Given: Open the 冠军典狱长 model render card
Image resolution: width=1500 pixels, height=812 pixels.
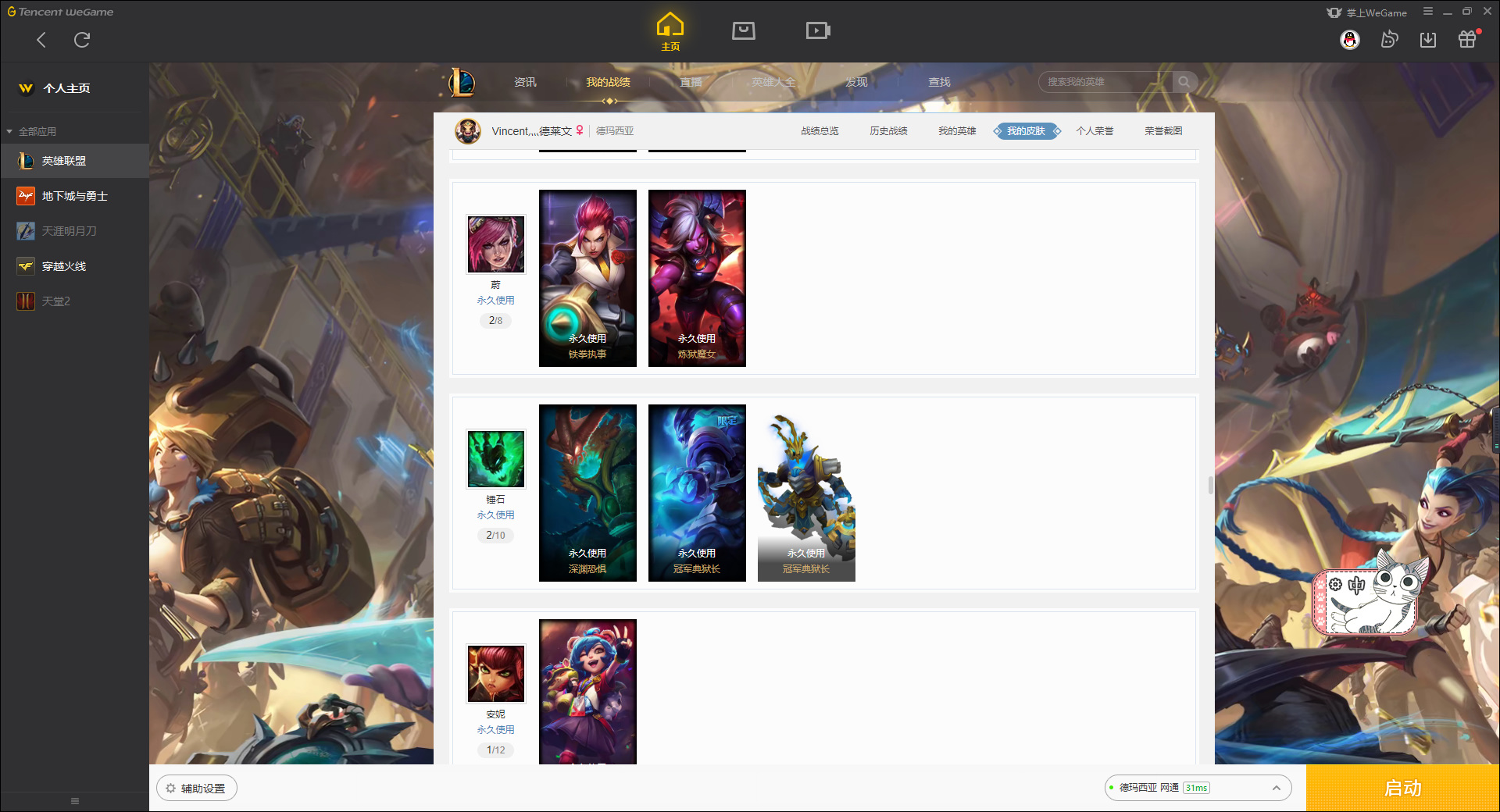Looking at the screenshot, I should click(806, 493).
